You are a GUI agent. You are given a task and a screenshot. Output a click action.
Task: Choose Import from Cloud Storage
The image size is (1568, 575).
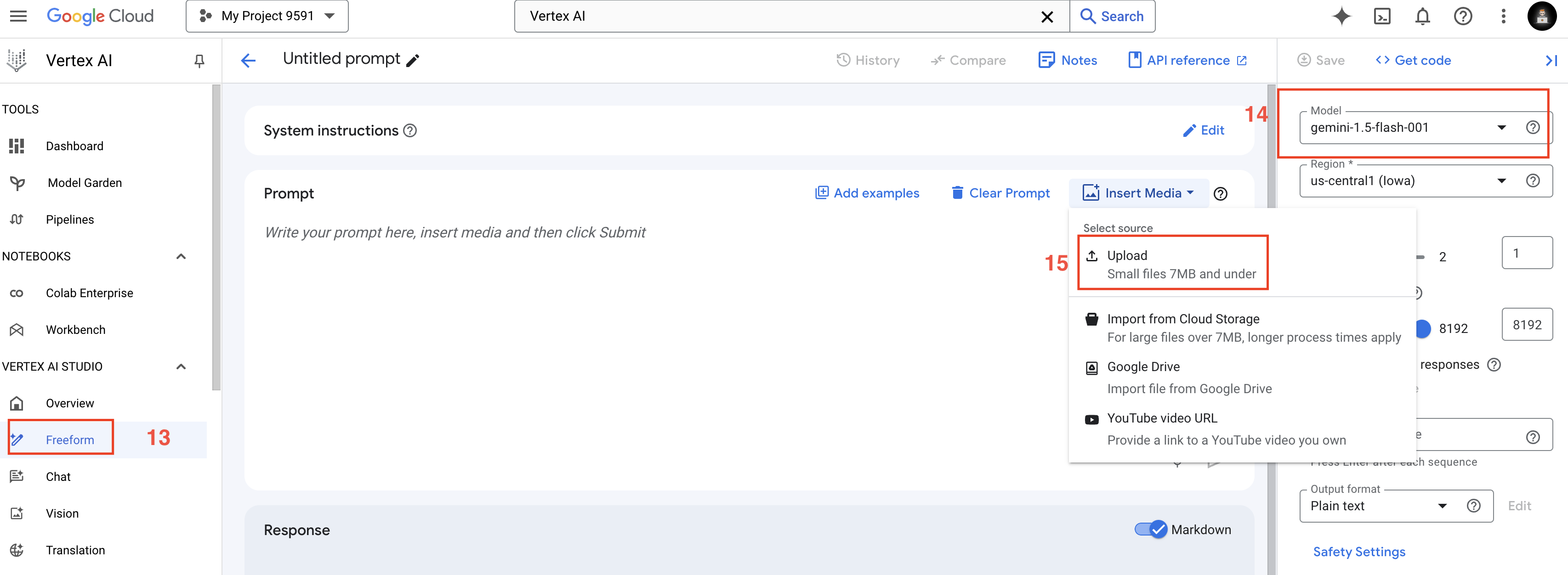coord(1243,328)
